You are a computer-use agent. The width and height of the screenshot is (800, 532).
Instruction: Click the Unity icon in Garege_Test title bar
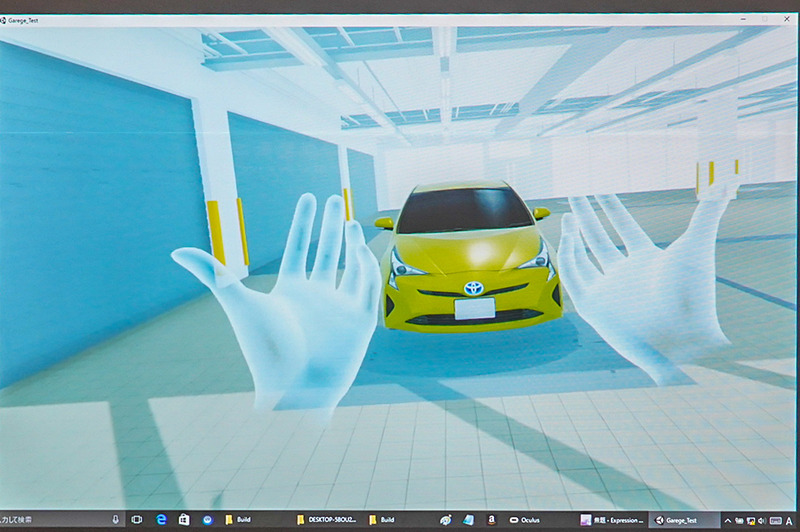coord(3,20)
